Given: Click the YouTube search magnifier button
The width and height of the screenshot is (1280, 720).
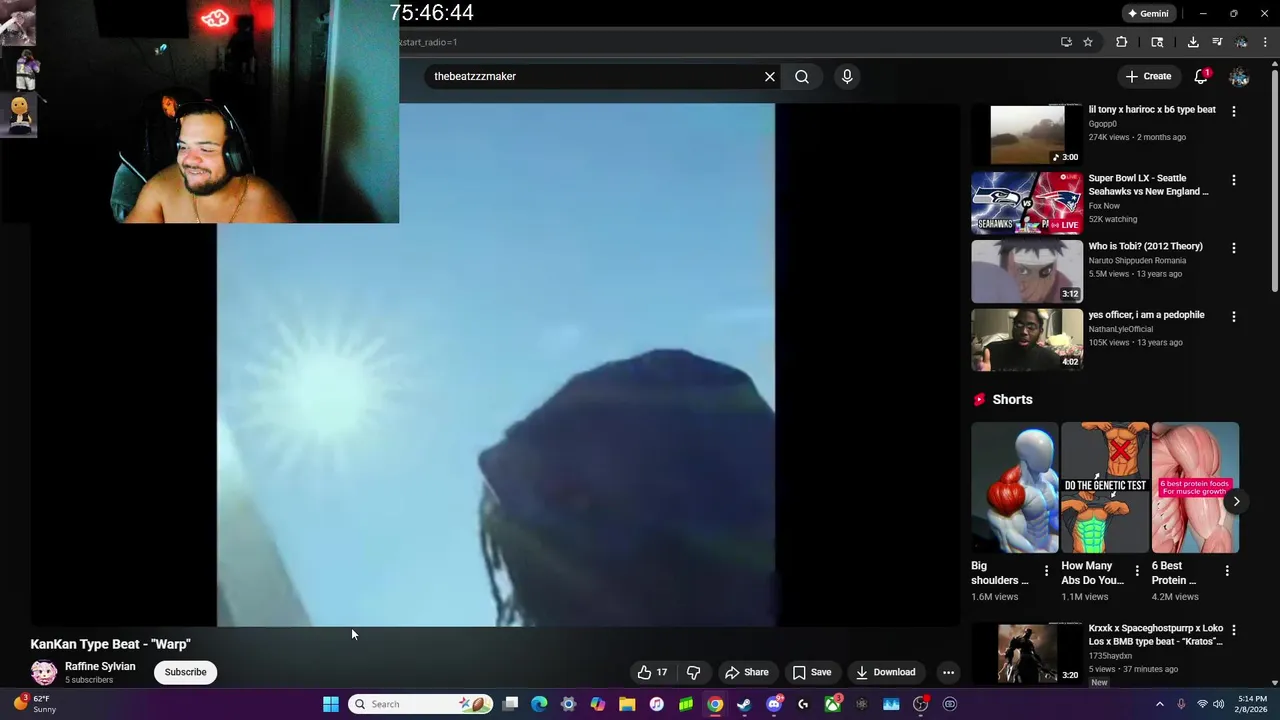Looking at the screenshot, I should (x=802, y=76).
